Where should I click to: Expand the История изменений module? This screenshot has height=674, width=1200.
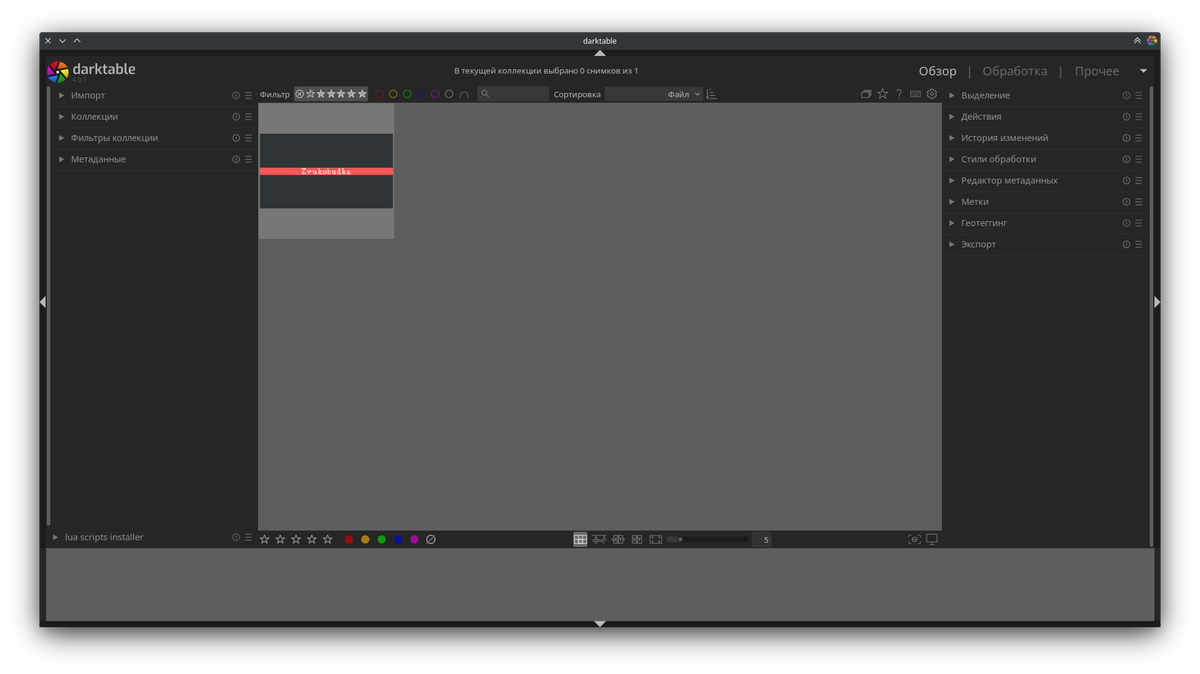click(951, 138)
